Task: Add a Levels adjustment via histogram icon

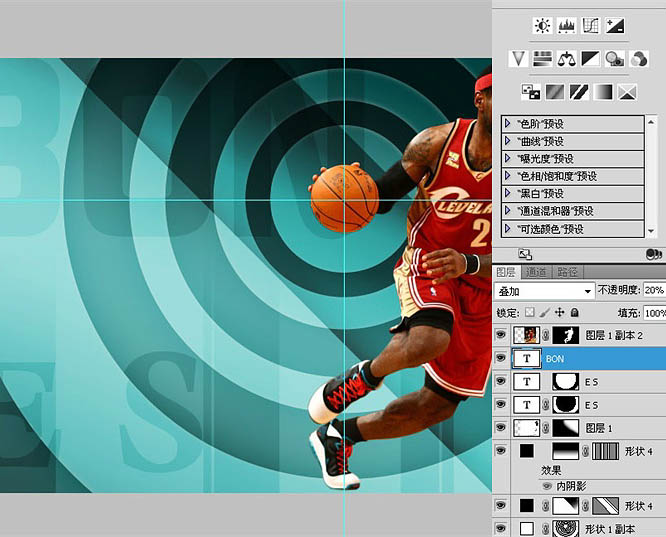Action: pos(567,25)
